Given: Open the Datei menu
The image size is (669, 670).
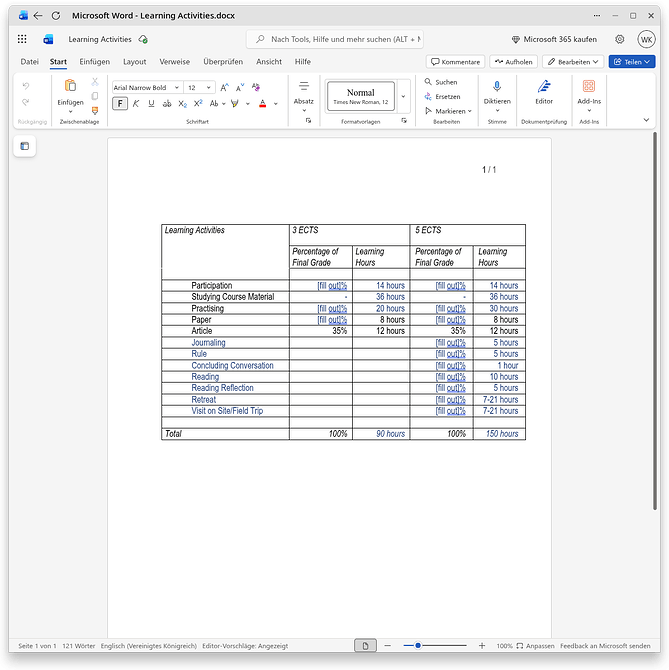Looking at the screenshot, I should tap(29, 62).
